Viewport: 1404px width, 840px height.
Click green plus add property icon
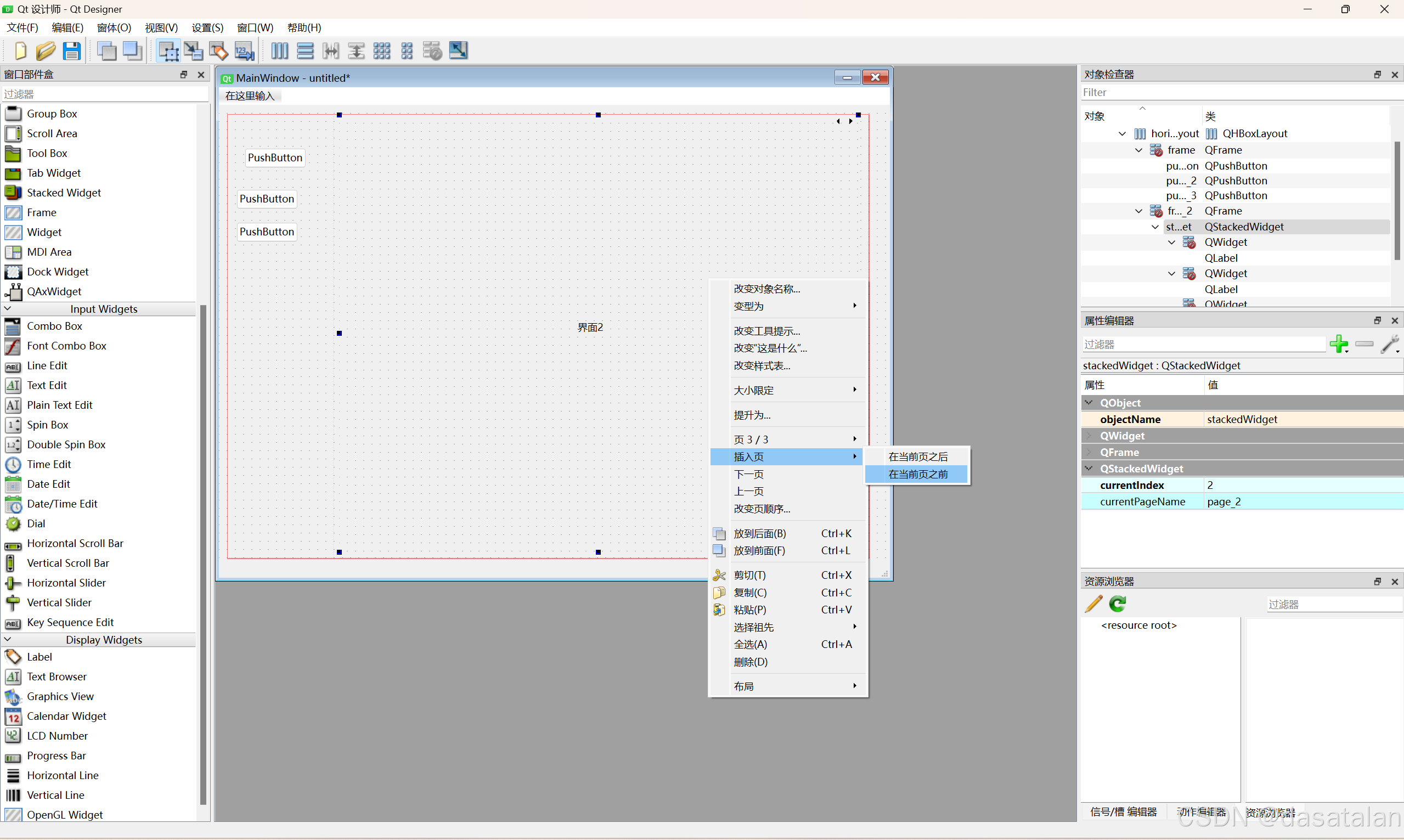(x=1338, y=343)
